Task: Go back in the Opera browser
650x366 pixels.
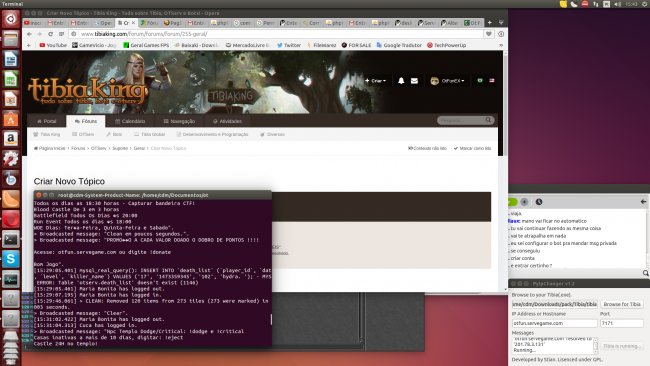Action: [29, 34]
